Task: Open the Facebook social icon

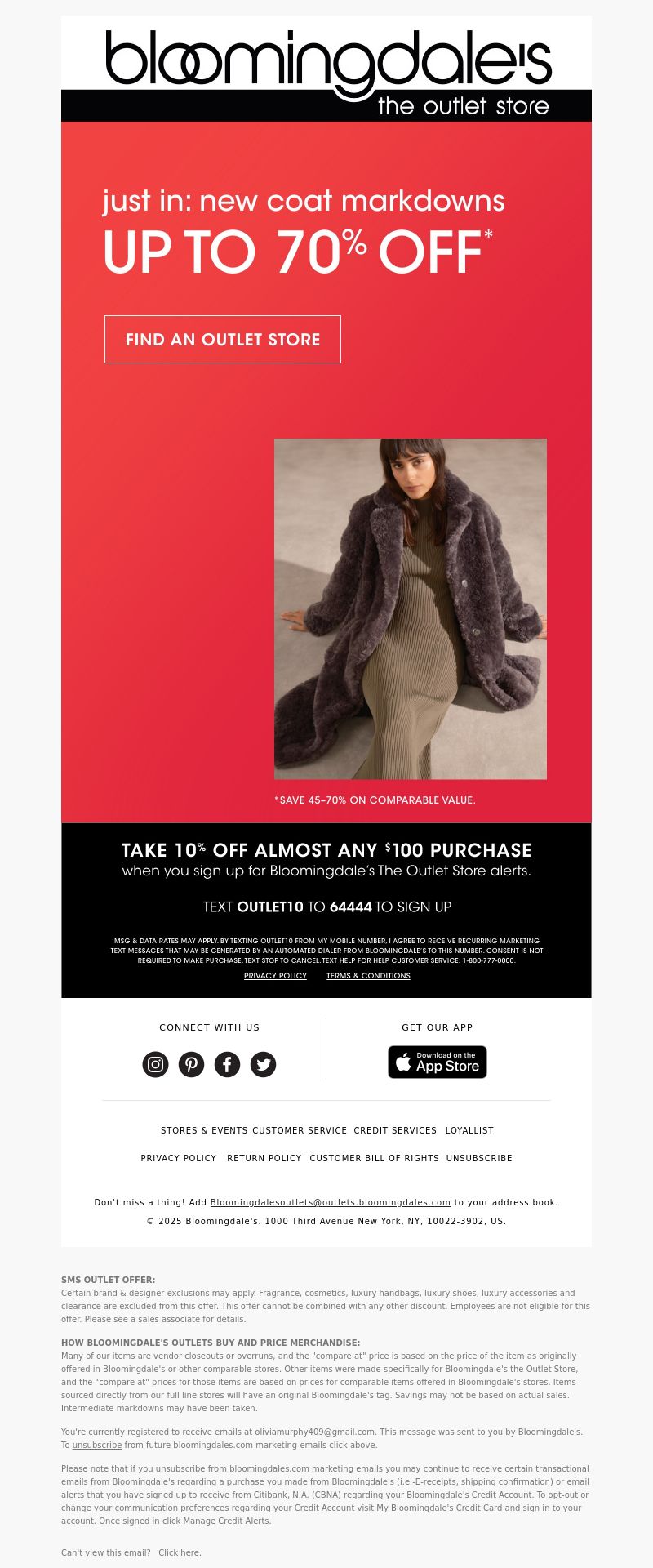Action: [x=227, y=1064]
